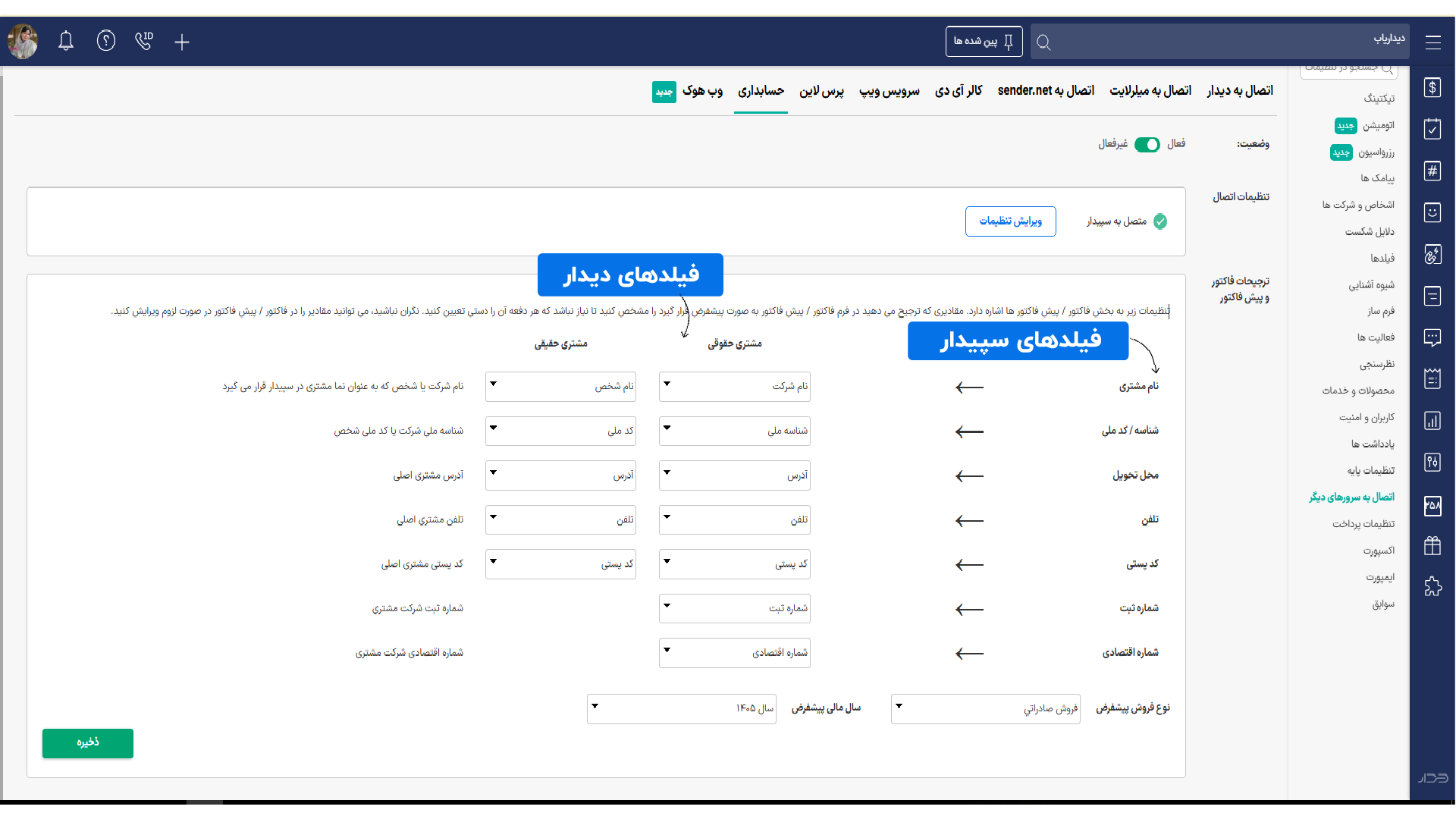Open the smiley face contacts icon
Image resolution: width=1456 pixels, height=819 pixels.
(x=1432, y=212)
